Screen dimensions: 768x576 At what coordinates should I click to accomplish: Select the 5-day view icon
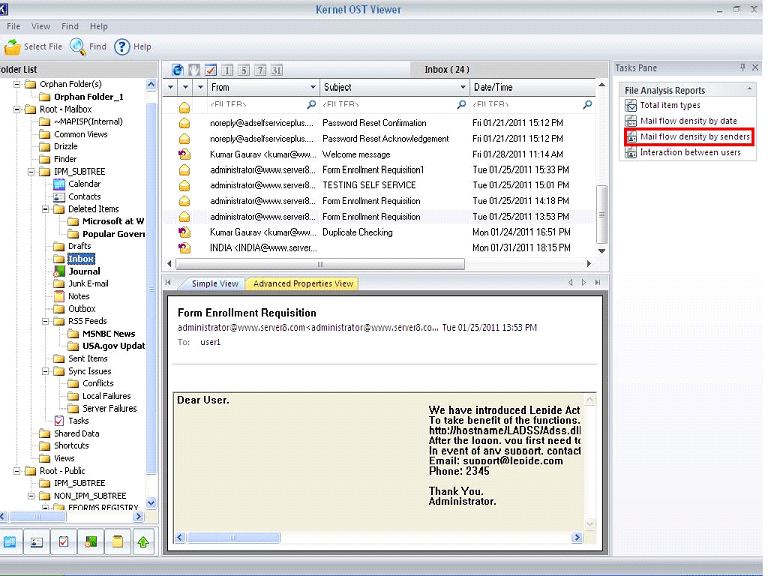tap(244, 70)
